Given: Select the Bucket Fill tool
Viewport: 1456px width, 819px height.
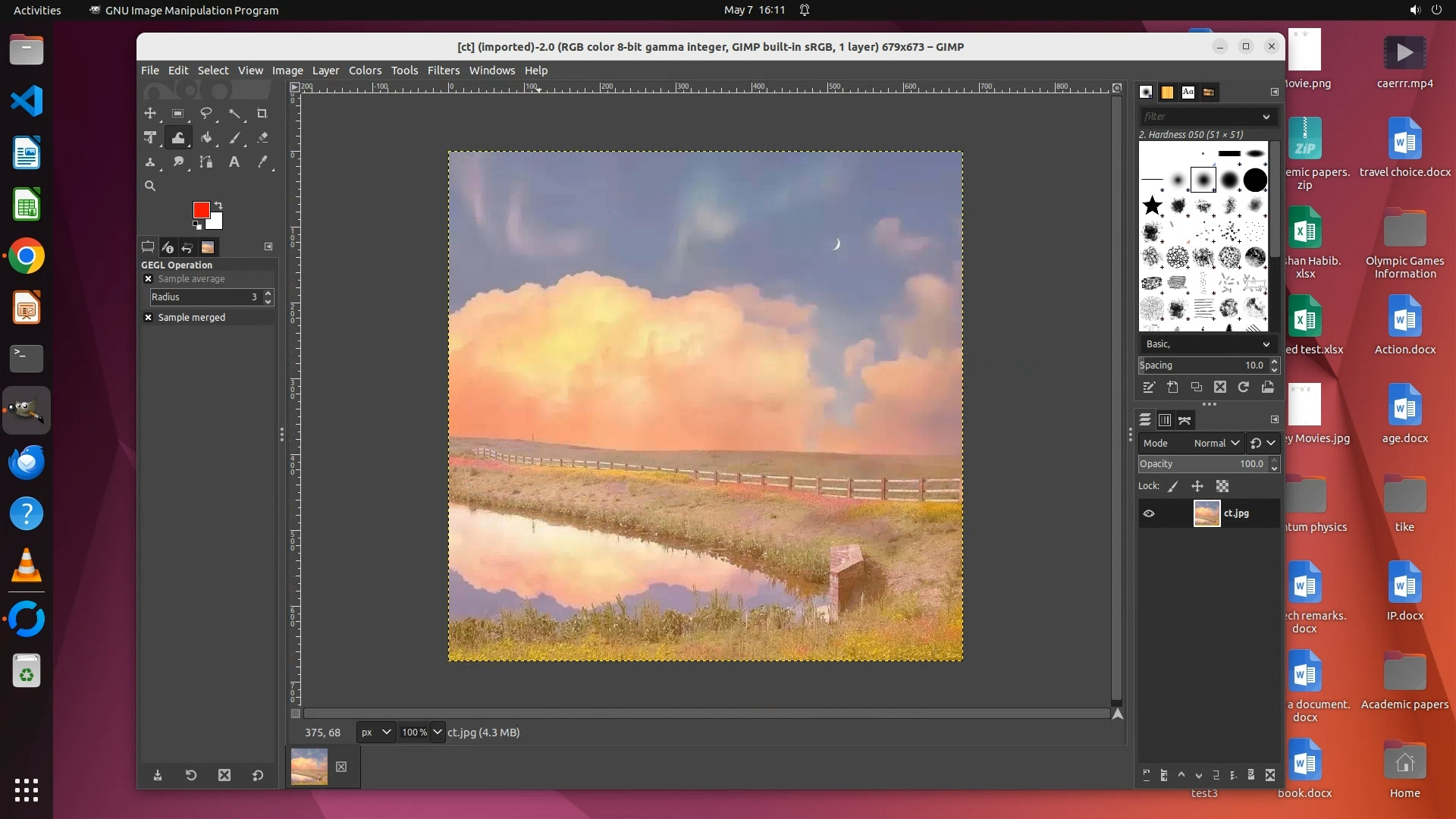Looking at the screenshot, I should [206, 138].
